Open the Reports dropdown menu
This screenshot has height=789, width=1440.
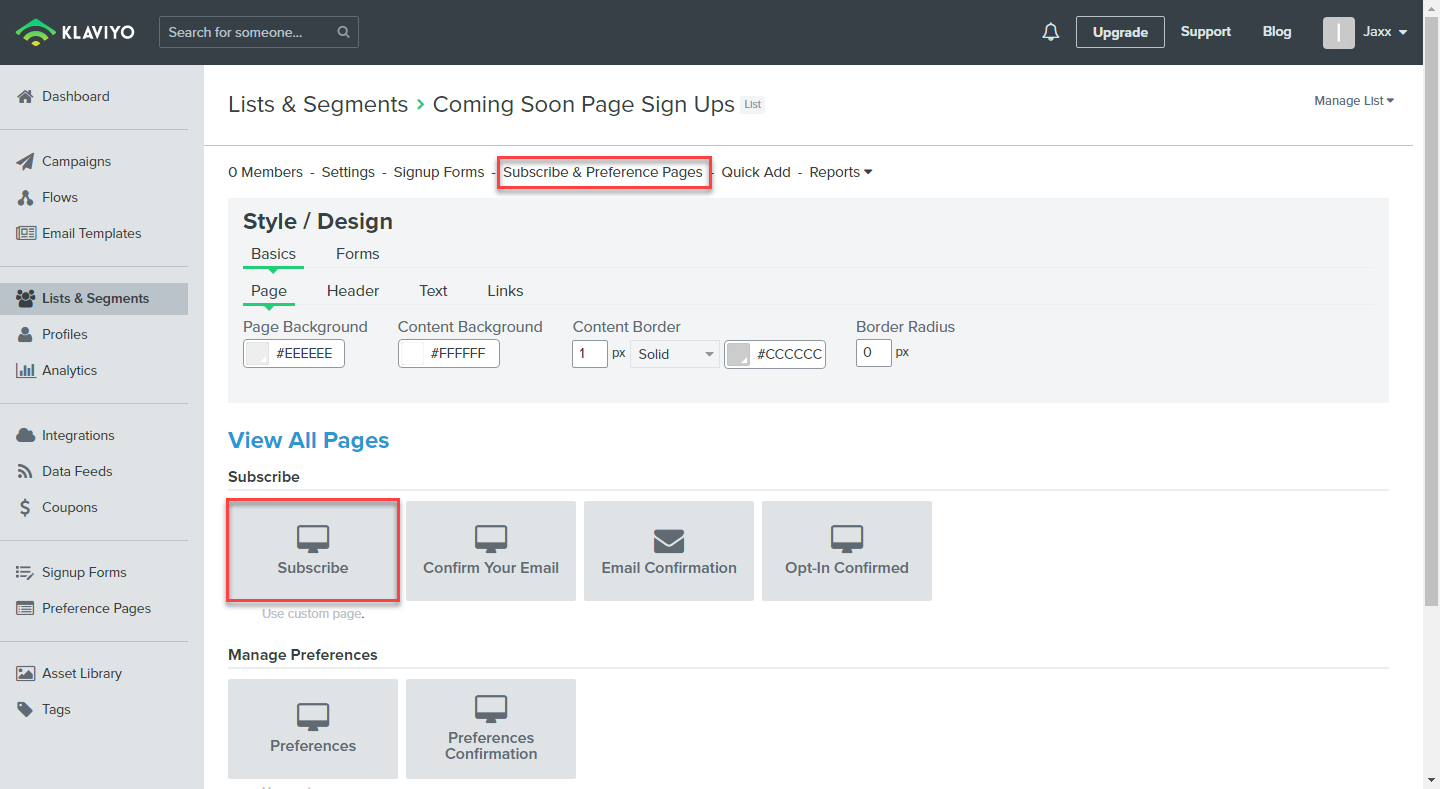(841, 172)
